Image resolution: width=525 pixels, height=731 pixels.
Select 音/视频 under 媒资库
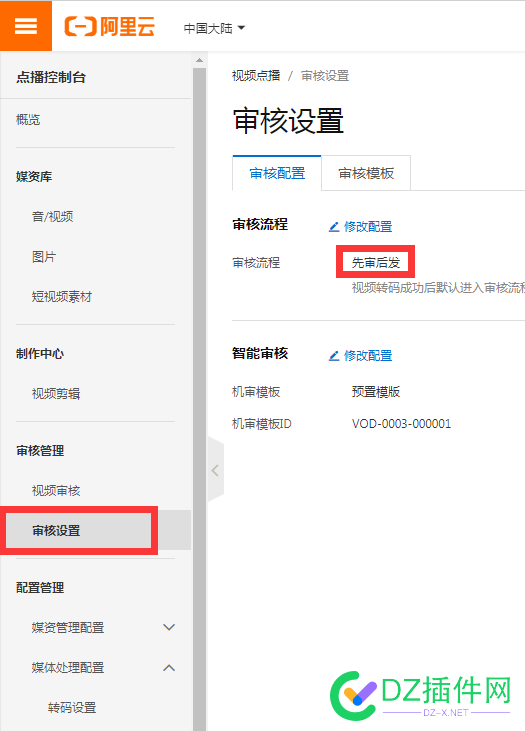pyautogui.click(x=52, y=216)
